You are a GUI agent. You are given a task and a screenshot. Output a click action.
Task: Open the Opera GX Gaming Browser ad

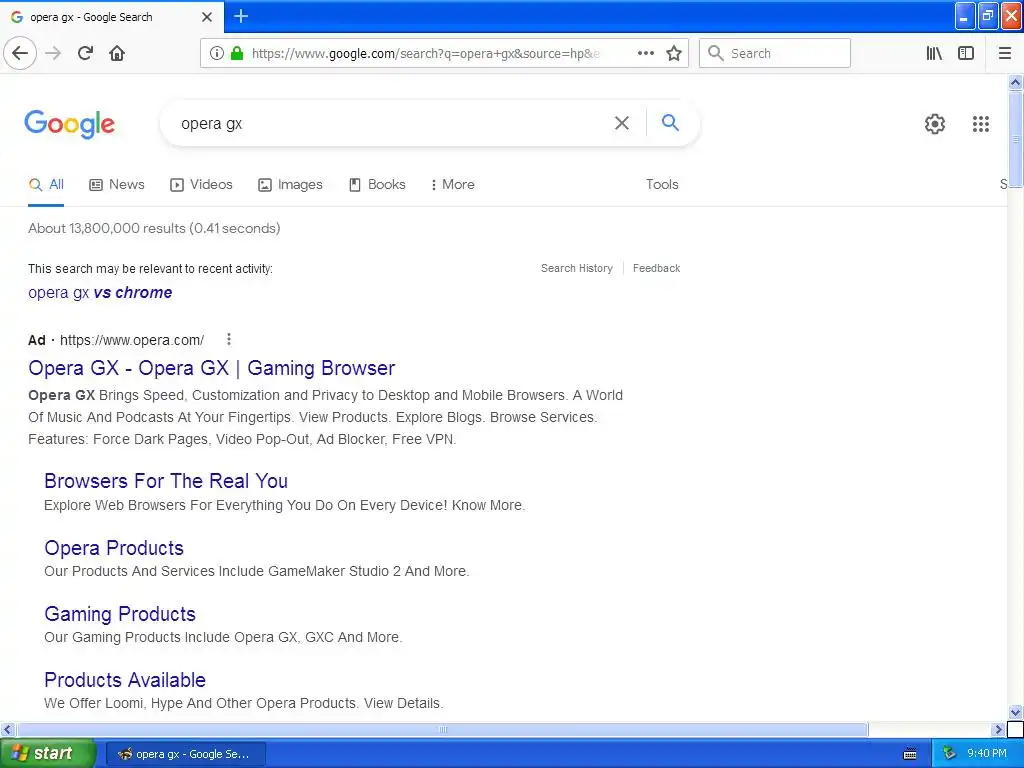pyautogui.click(x=212, y=368)
